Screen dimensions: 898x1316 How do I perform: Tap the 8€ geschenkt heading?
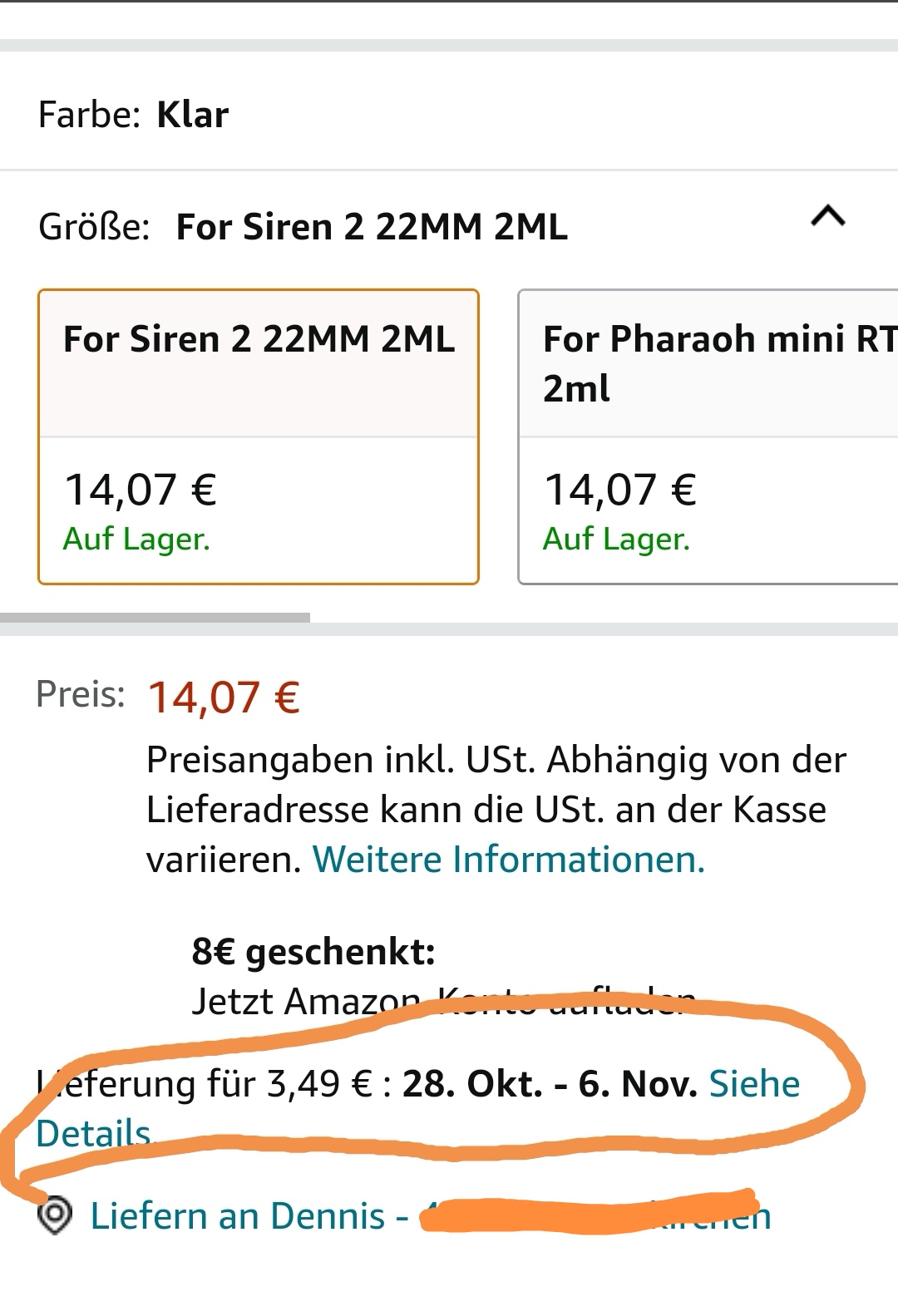[313, 951]
